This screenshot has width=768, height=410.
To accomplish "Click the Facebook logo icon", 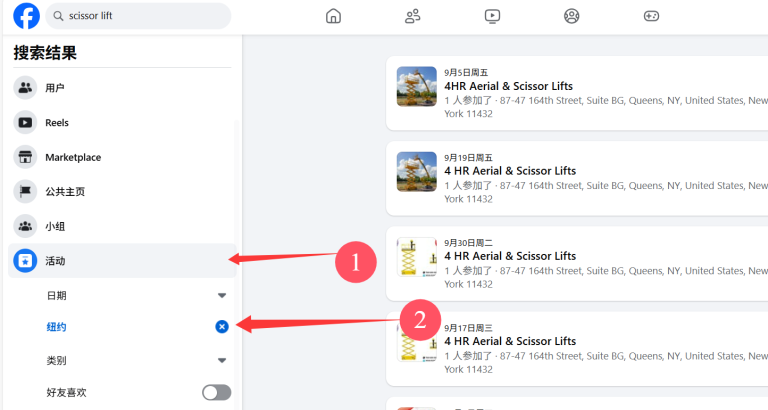I will click(26, 16).
